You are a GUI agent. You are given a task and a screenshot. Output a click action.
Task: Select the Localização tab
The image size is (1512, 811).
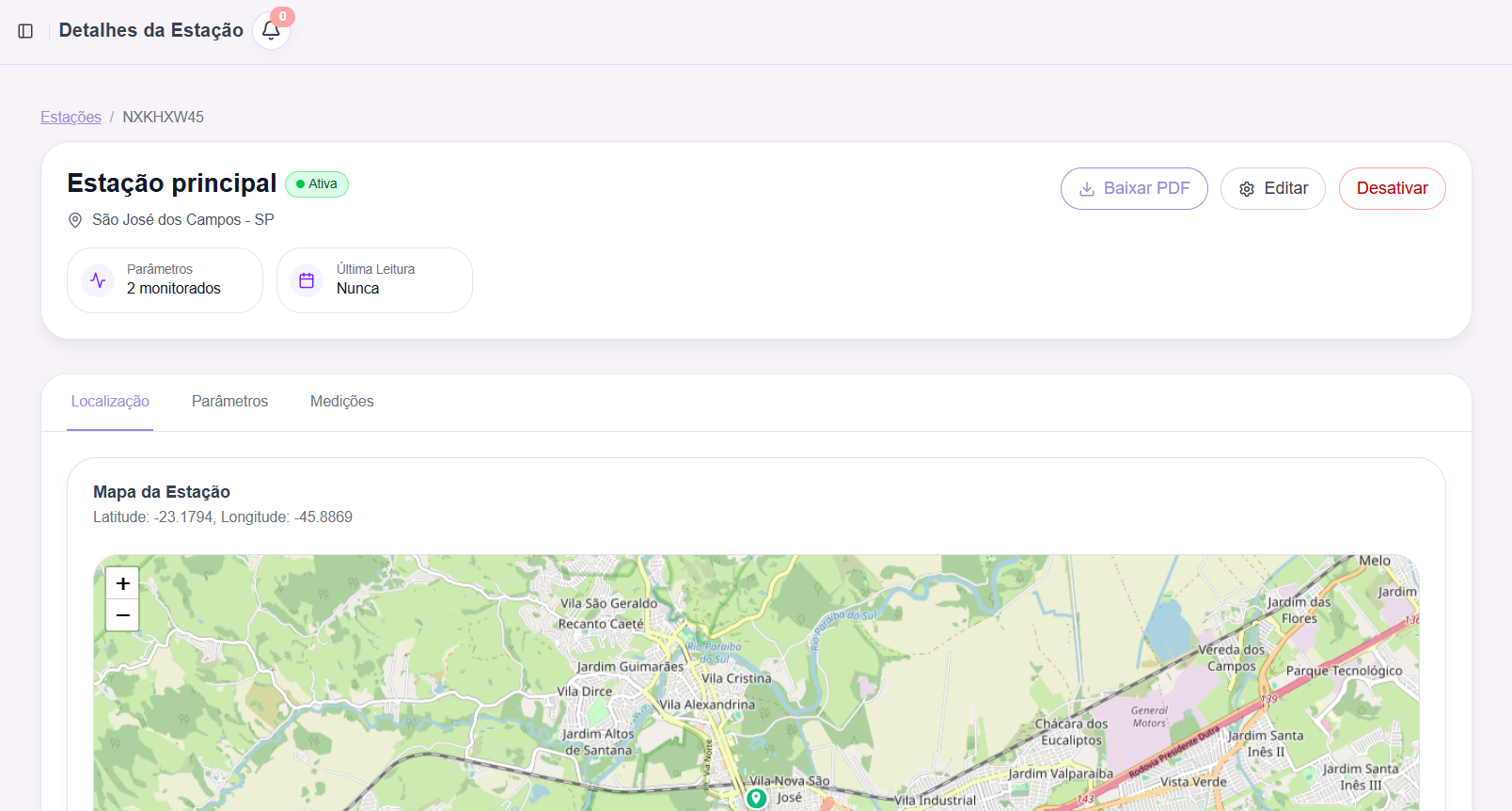pyautogui.click(x=110, y=402)
